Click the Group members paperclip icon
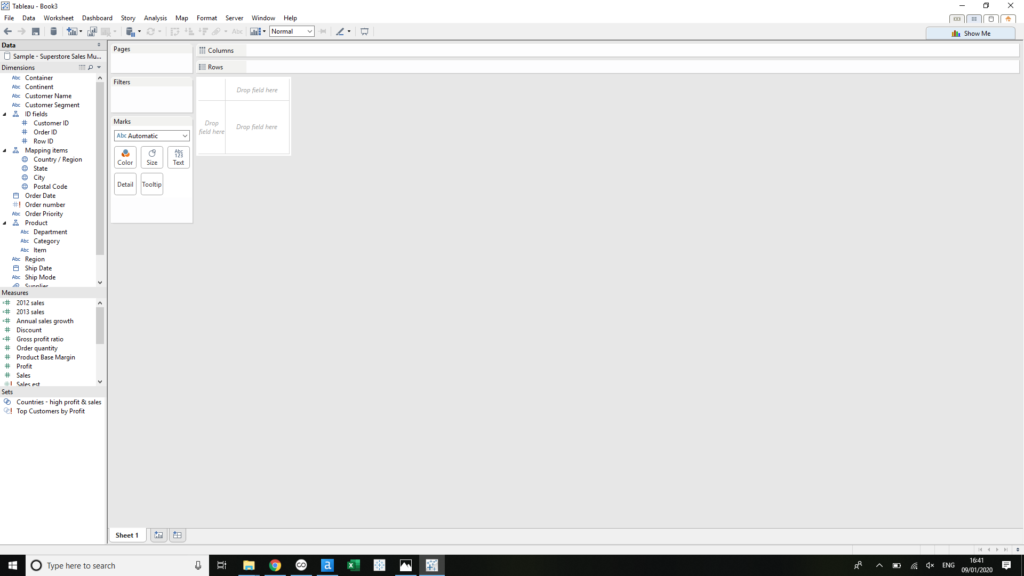 (216, 31)
